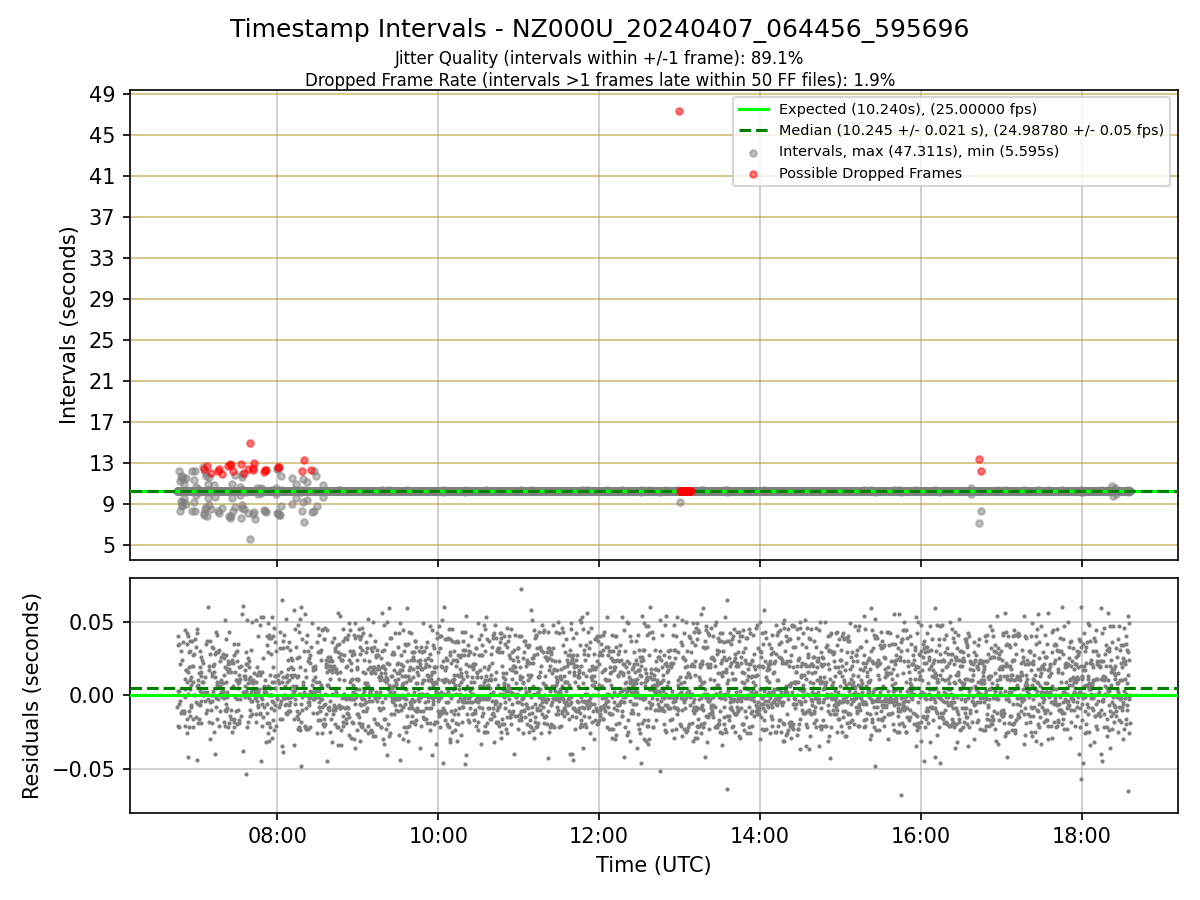Click the Intervals (seconds) y-axis label

tap(68, 325)
